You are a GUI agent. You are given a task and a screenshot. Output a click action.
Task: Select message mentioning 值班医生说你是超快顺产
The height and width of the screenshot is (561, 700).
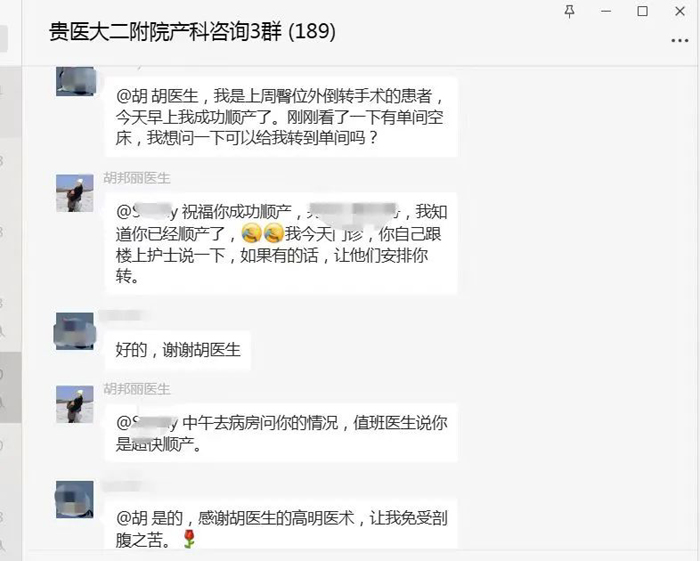(281, 433)
